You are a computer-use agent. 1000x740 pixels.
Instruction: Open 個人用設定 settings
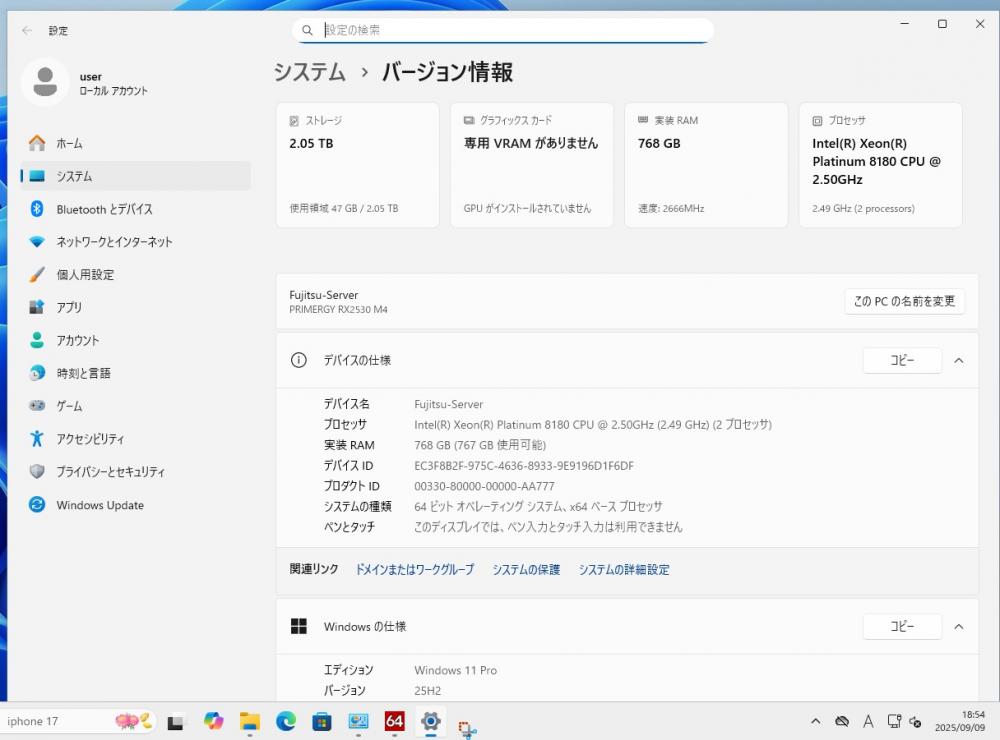[135, 275]
